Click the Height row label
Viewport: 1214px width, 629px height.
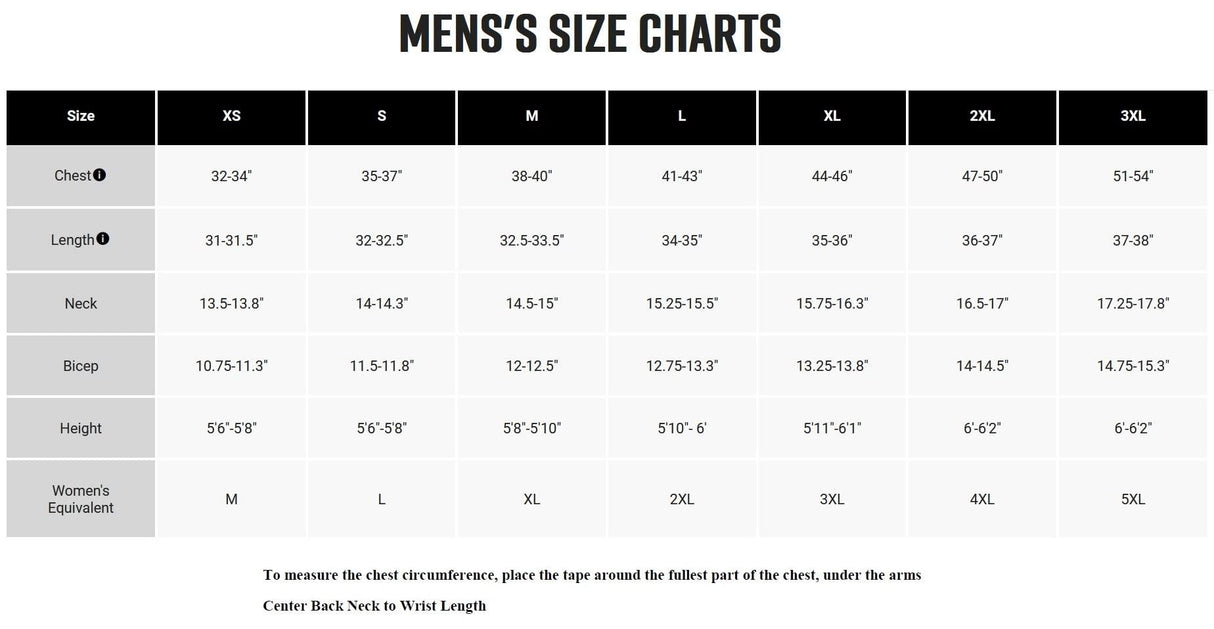81,428
